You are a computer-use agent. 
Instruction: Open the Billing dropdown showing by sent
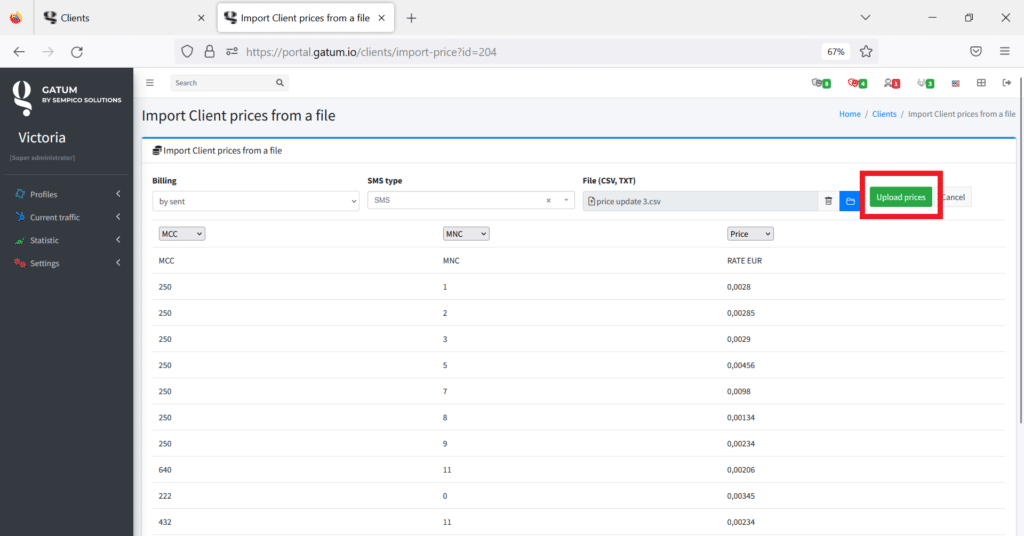point(255,201)
